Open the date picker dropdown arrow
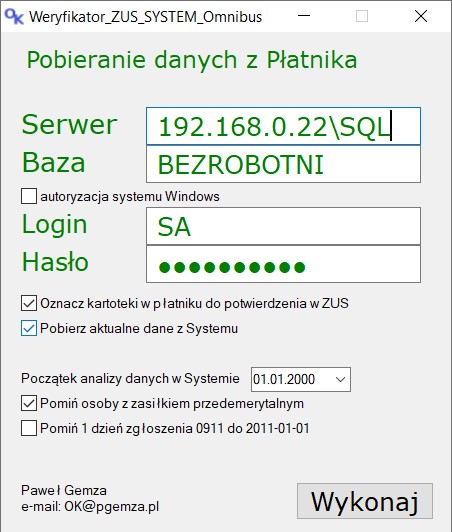 (x=340, y=379)
